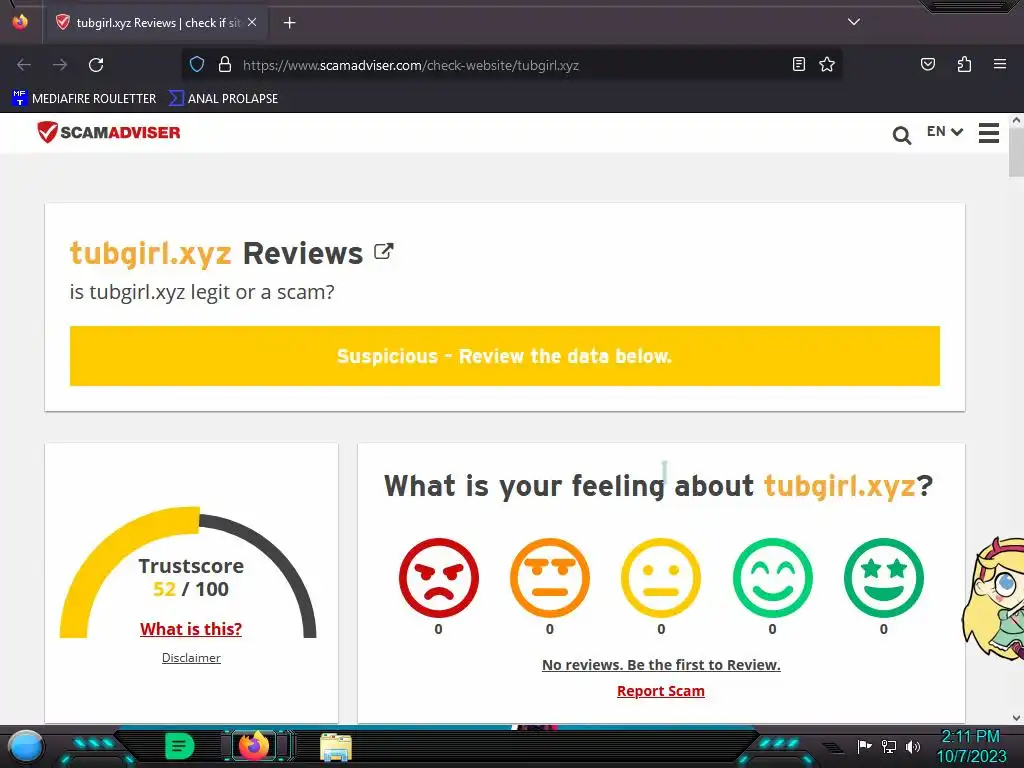Open the second bookmark in bookmarks toolbar
The height and width of the screenshot is (768, 1024).
pos(223,99)
